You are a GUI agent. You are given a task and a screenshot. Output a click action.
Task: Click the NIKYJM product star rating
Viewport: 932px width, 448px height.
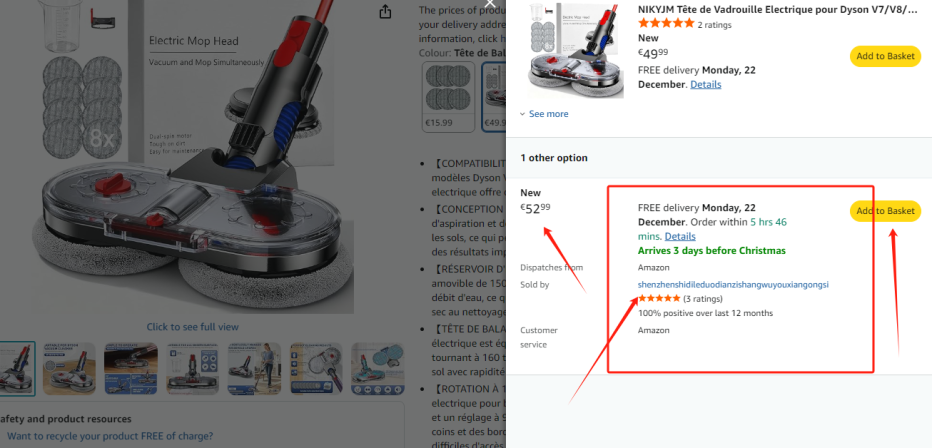(x=666, y=24)
